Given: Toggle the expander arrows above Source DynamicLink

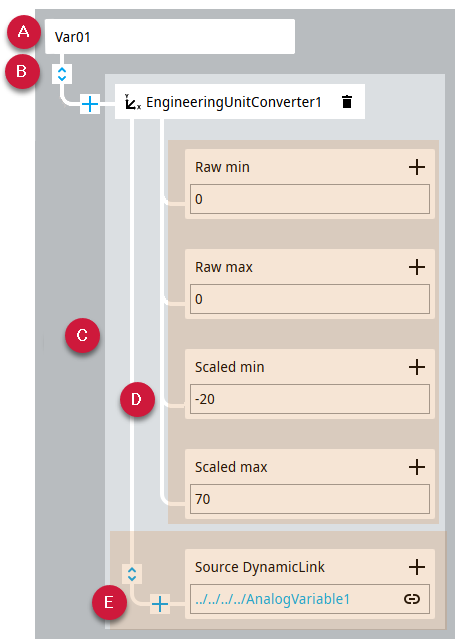Looking at the screenshot, I should (x=132, y=574).
